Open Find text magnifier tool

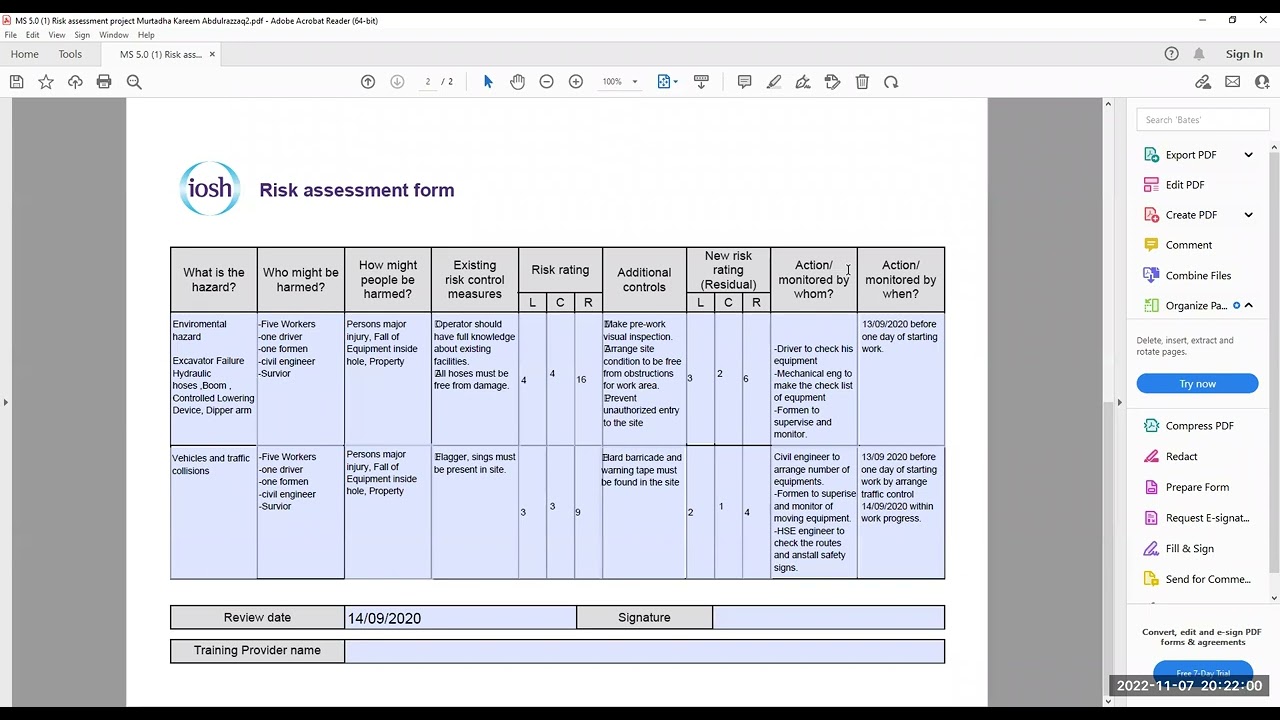[x=134, y=82]
